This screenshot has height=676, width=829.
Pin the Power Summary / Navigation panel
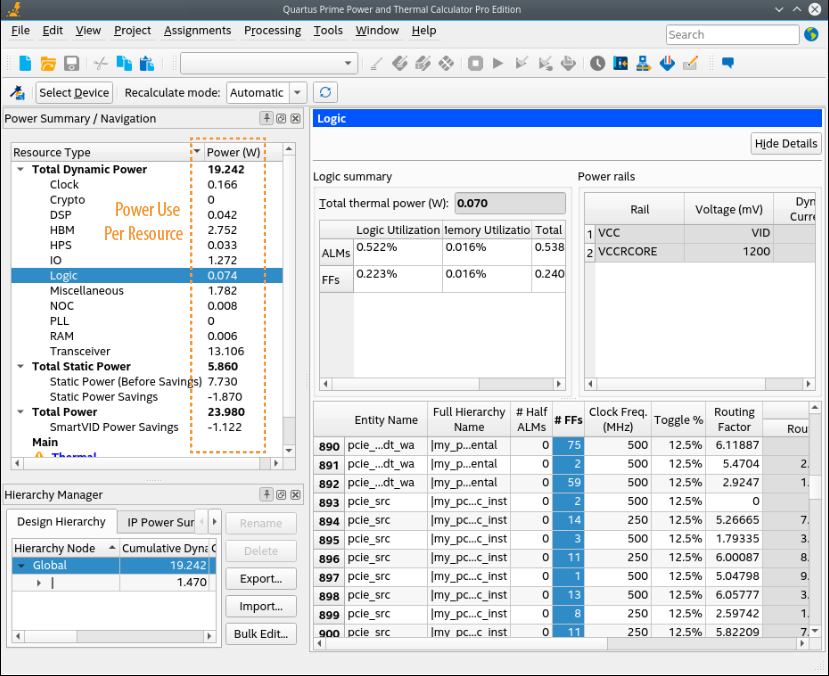267,119
